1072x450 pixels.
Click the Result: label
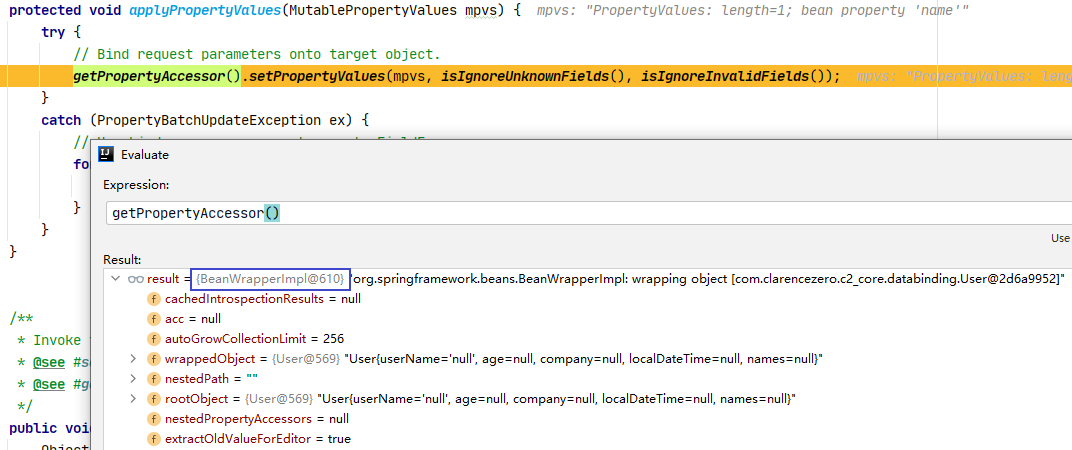coord(122,260)
